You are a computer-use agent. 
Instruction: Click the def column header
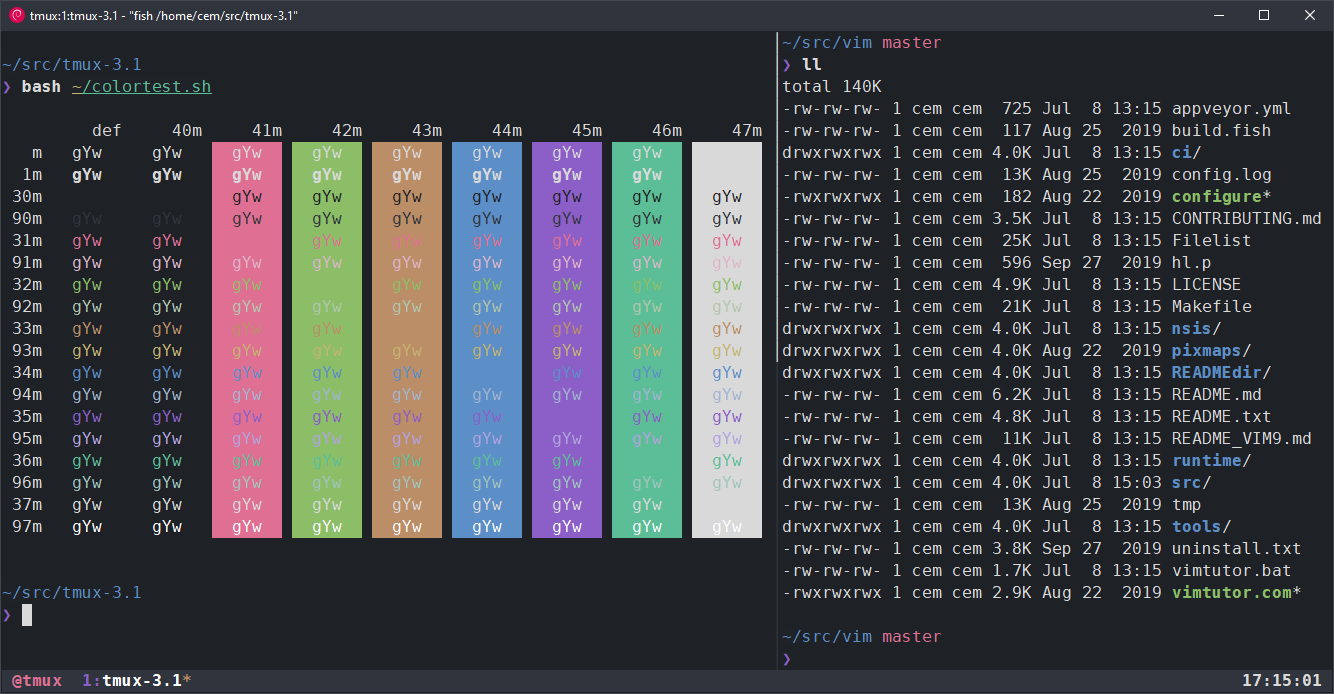click(x=107, y=131)
